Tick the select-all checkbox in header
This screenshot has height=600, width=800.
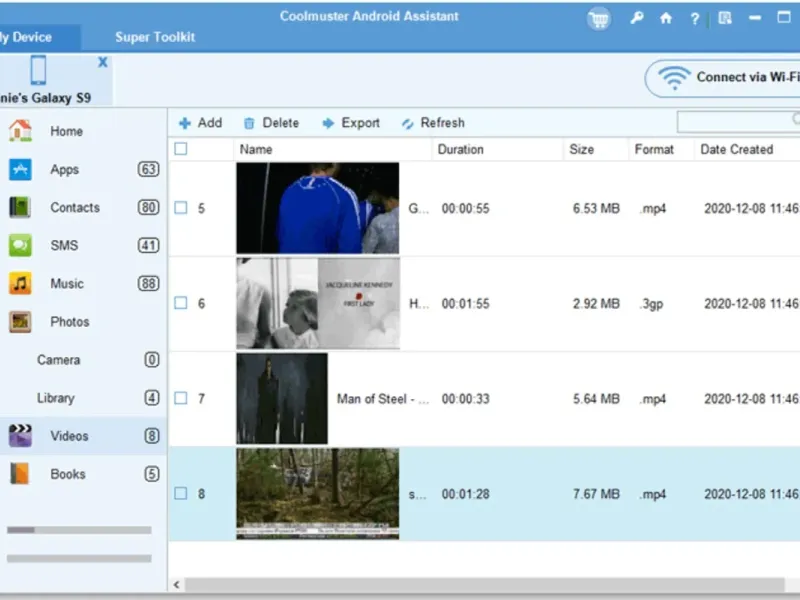181,149
